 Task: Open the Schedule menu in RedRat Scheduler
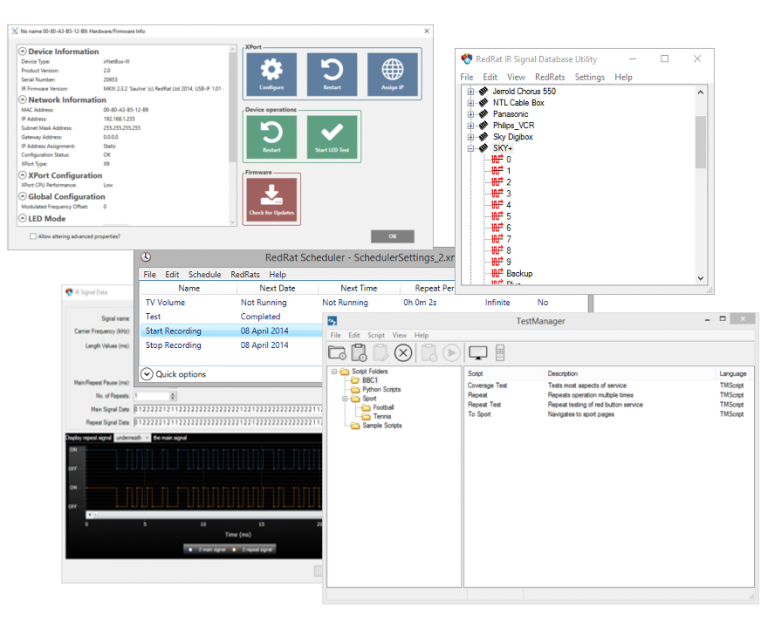click(x=205, y=274)
